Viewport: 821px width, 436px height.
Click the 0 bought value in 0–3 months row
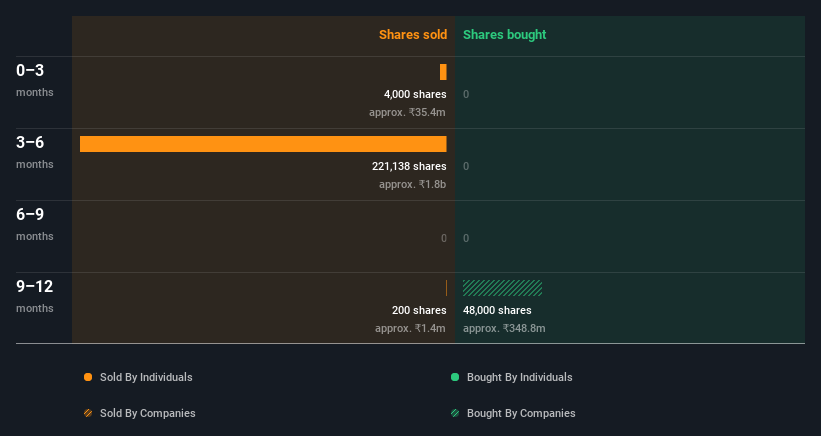point(466,94)
